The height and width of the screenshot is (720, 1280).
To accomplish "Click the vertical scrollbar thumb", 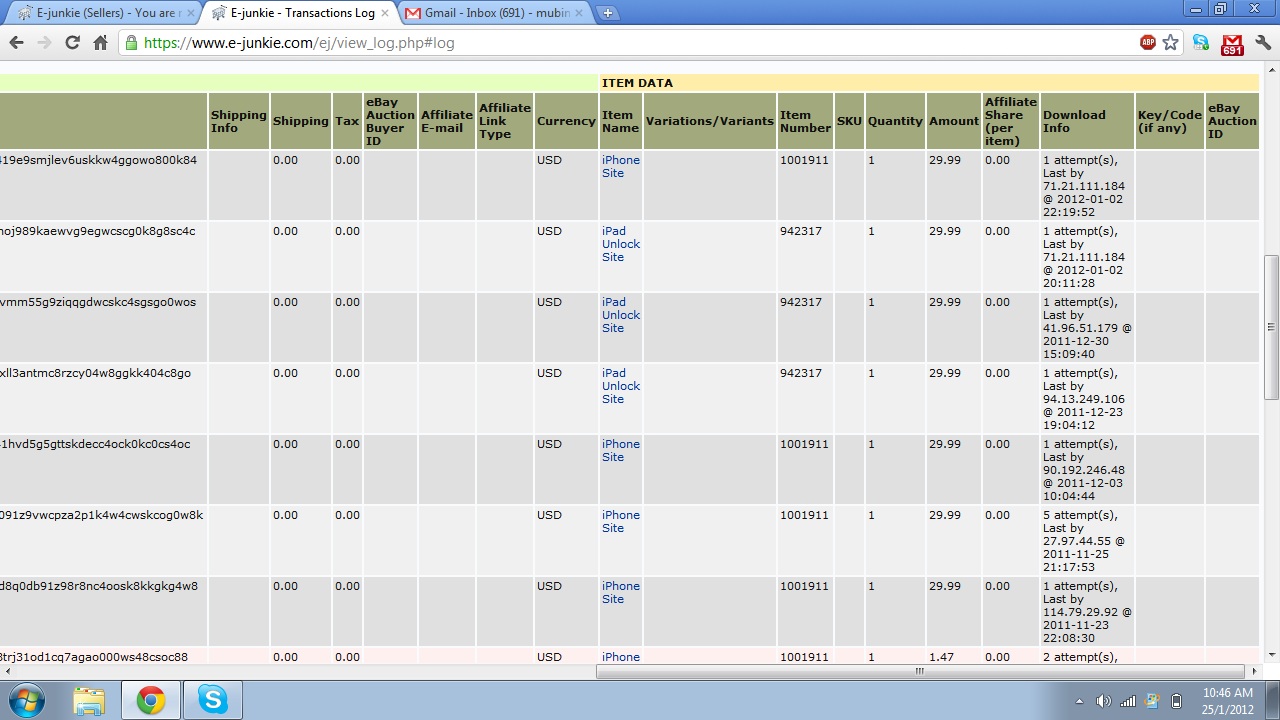I will [x=1271, y=327].
